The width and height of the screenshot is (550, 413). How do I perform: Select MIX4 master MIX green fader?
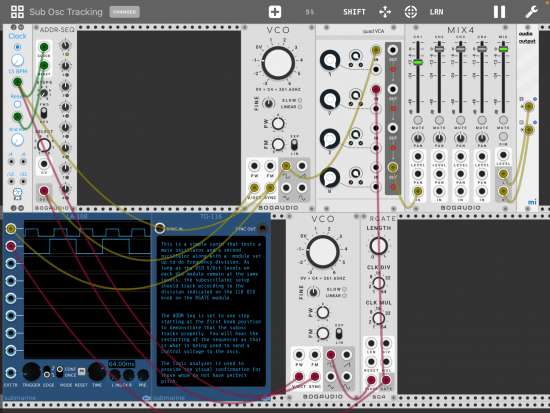coord(503,49)
